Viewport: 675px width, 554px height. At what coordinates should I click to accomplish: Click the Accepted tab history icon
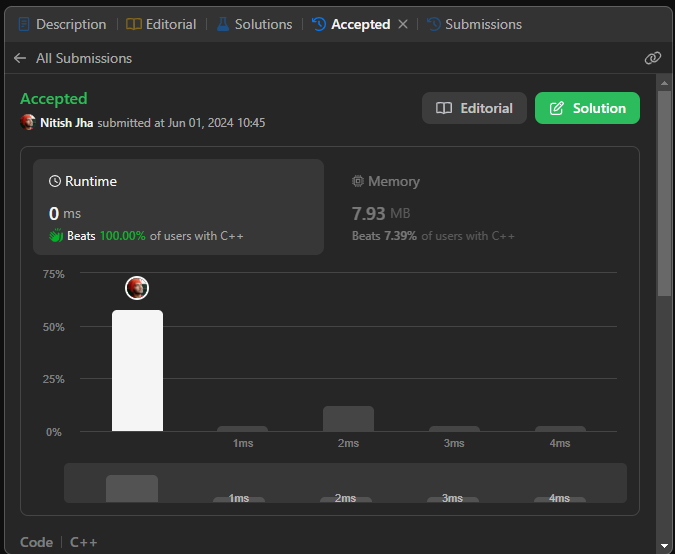tap(319, 24)
